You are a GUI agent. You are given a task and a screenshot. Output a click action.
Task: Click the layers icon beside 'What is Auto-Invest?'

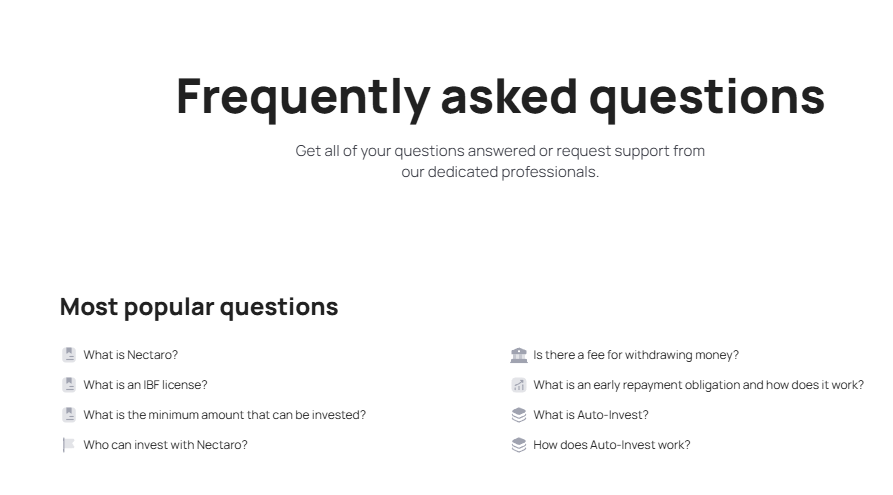click(x=518, y=415)
